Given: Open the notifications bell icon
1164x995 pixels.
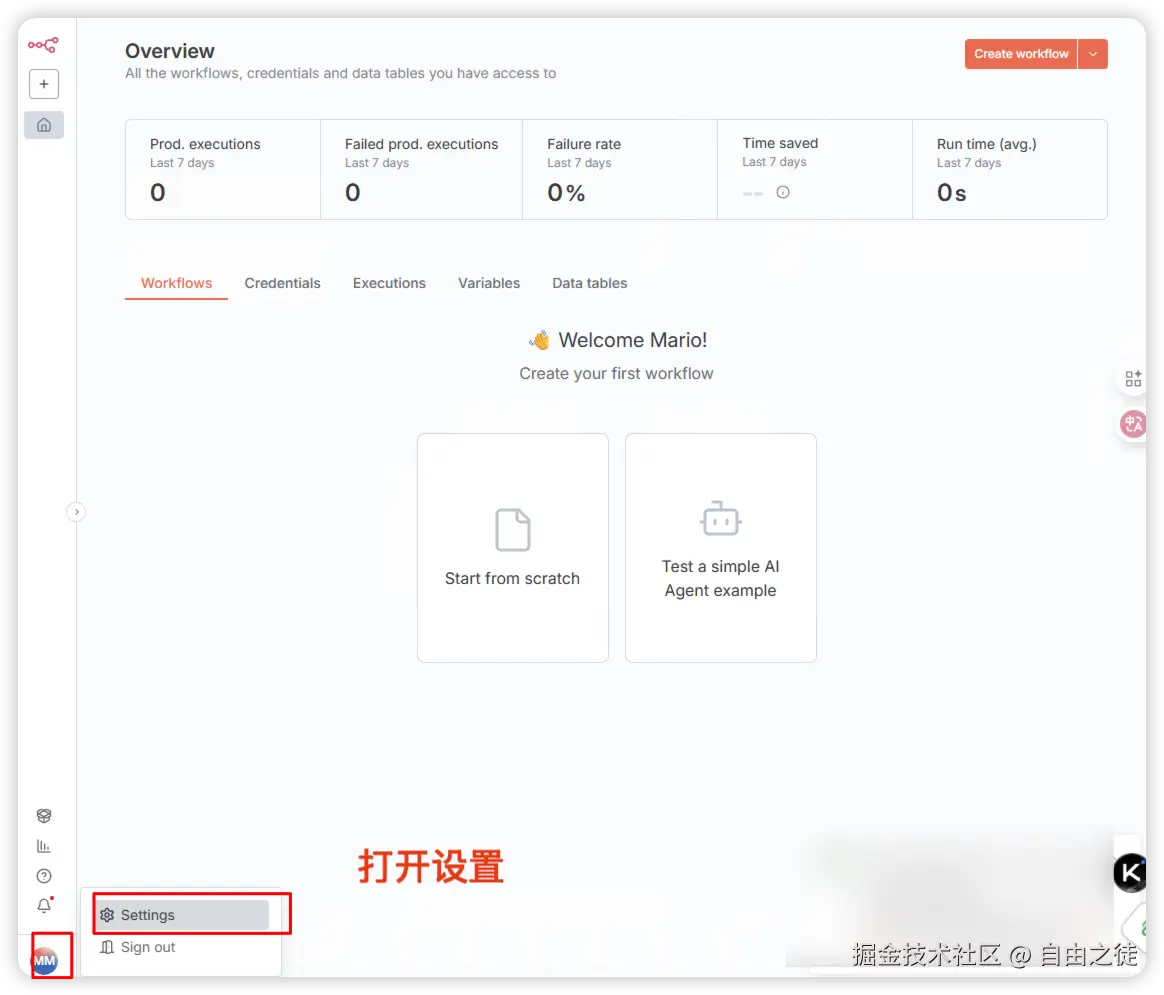Looking at the screenshot, I should point(45,906).
